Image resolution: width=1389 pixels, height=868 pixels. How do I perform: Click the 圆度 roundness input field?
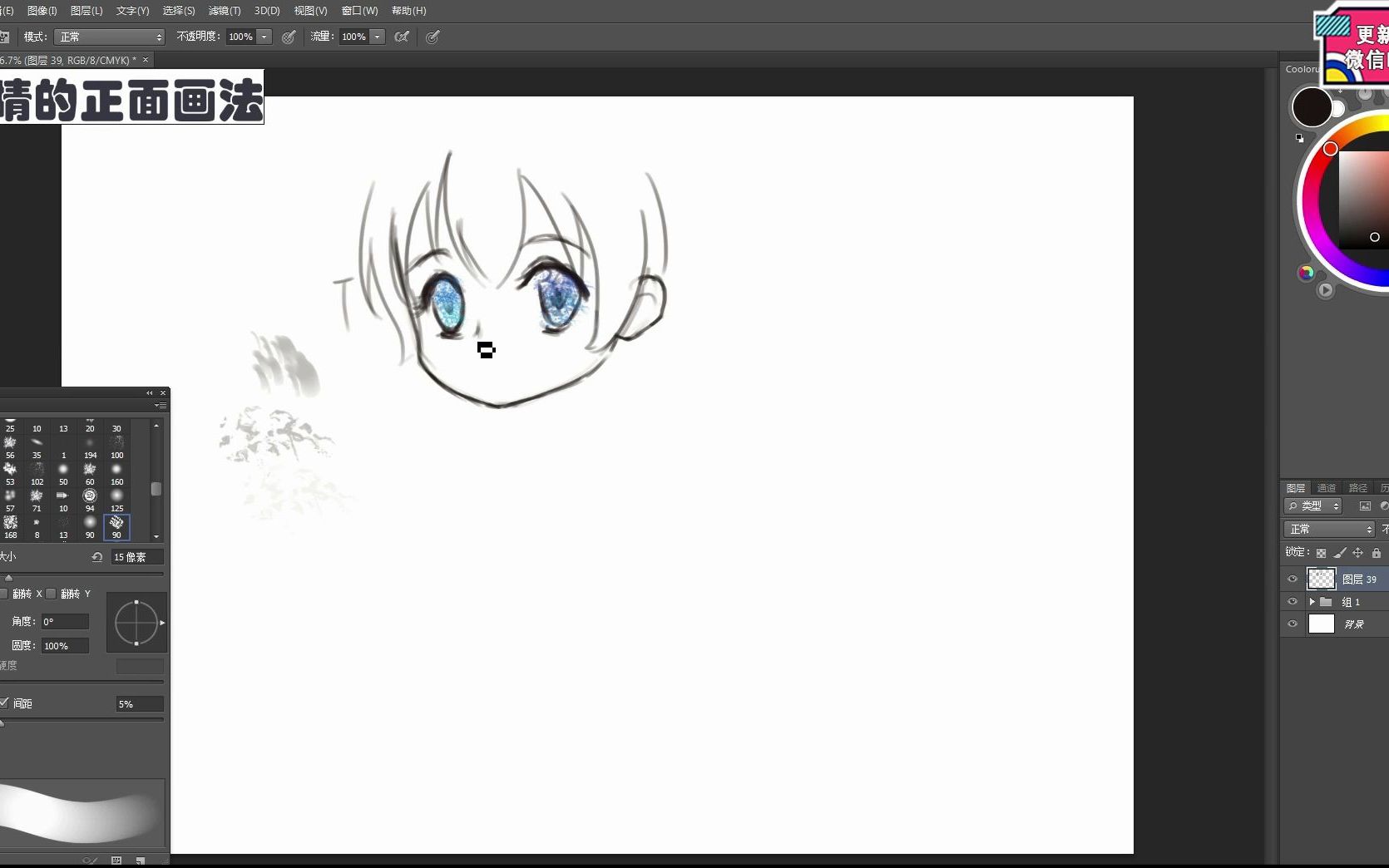click(x=65, y=645)
